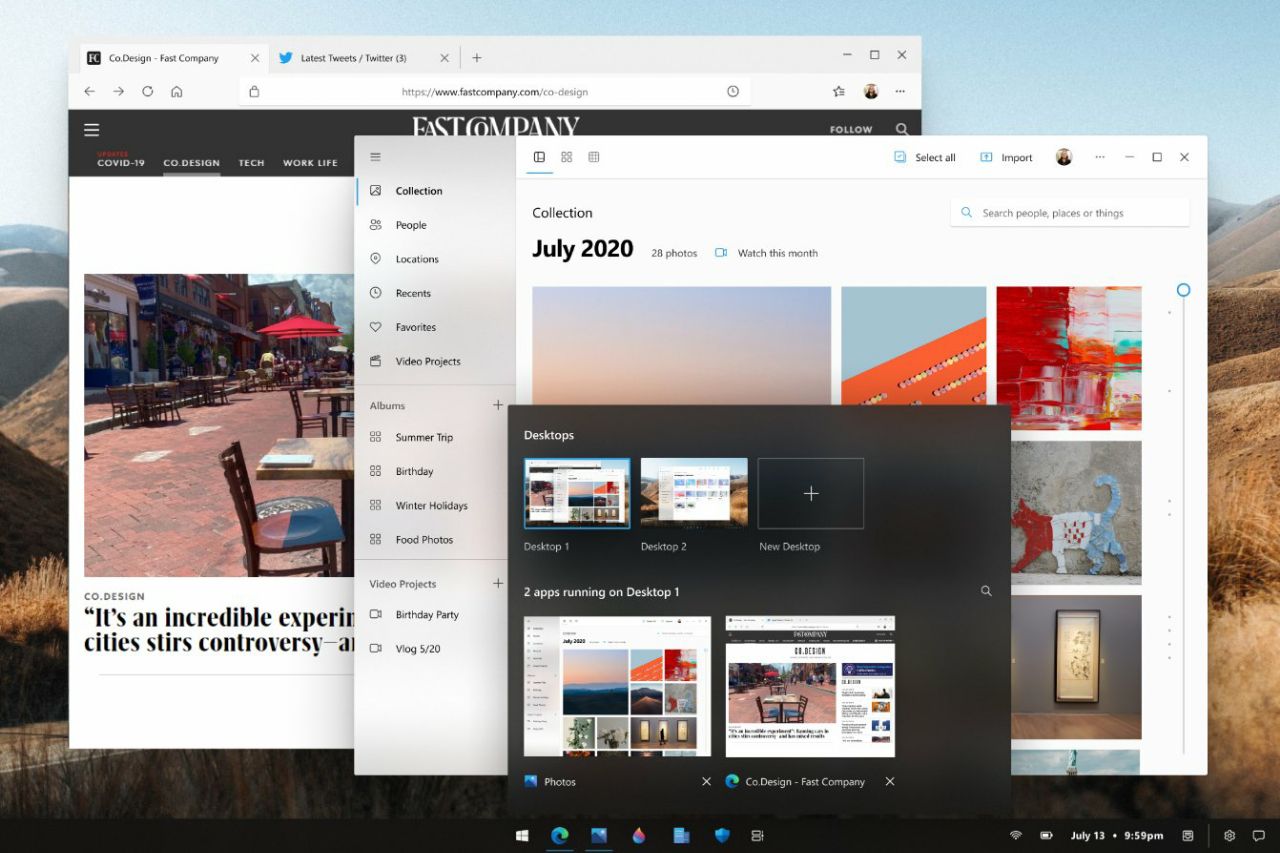Open browser favorites star icon

click(x=839, y=91)
